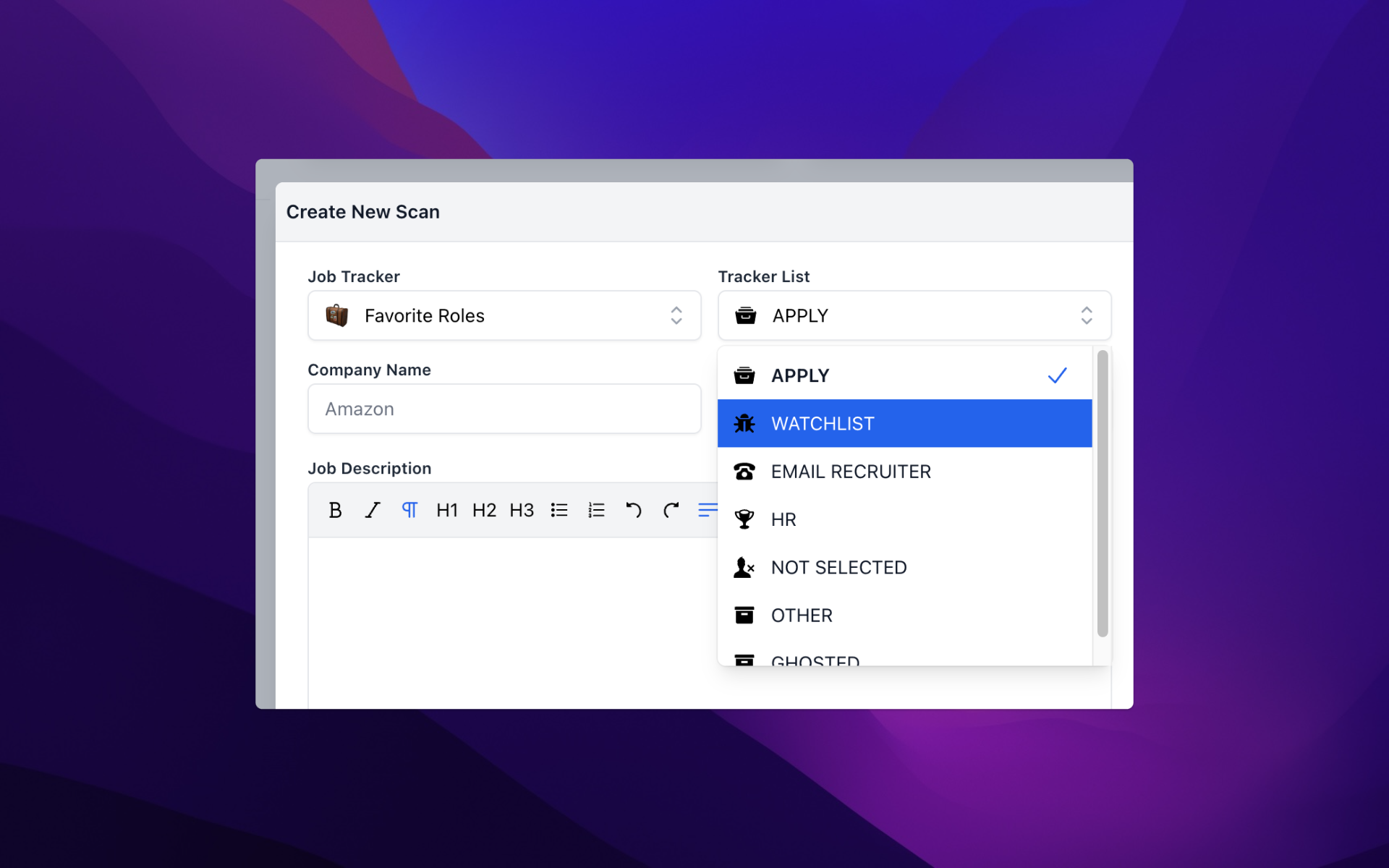Apply italic formatting in the editor

[x=373, y=510]
